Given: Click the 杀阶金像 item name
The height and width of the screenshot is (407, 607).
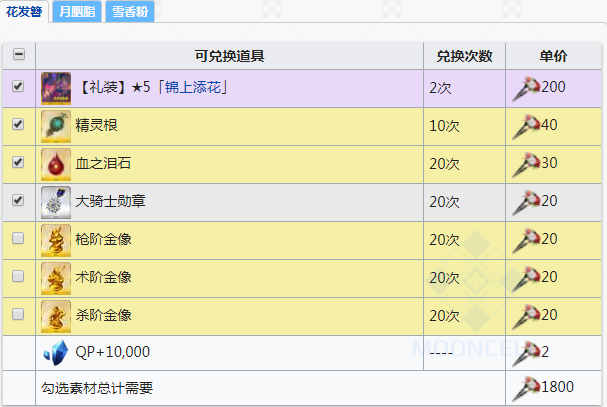Looking at the screenshot, I should [103, 315].
